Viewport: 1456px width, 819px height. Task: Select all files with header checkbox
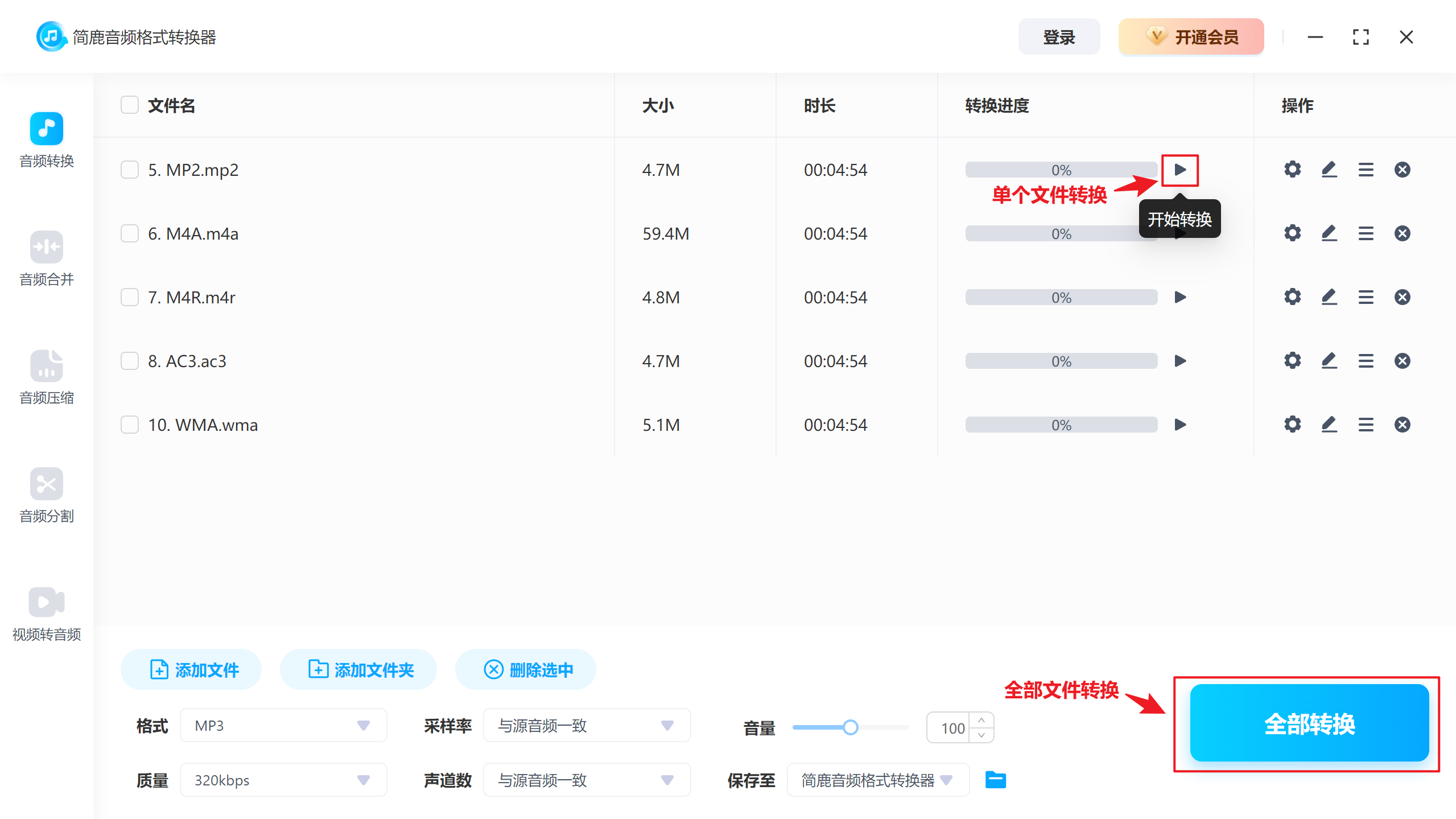129,105
